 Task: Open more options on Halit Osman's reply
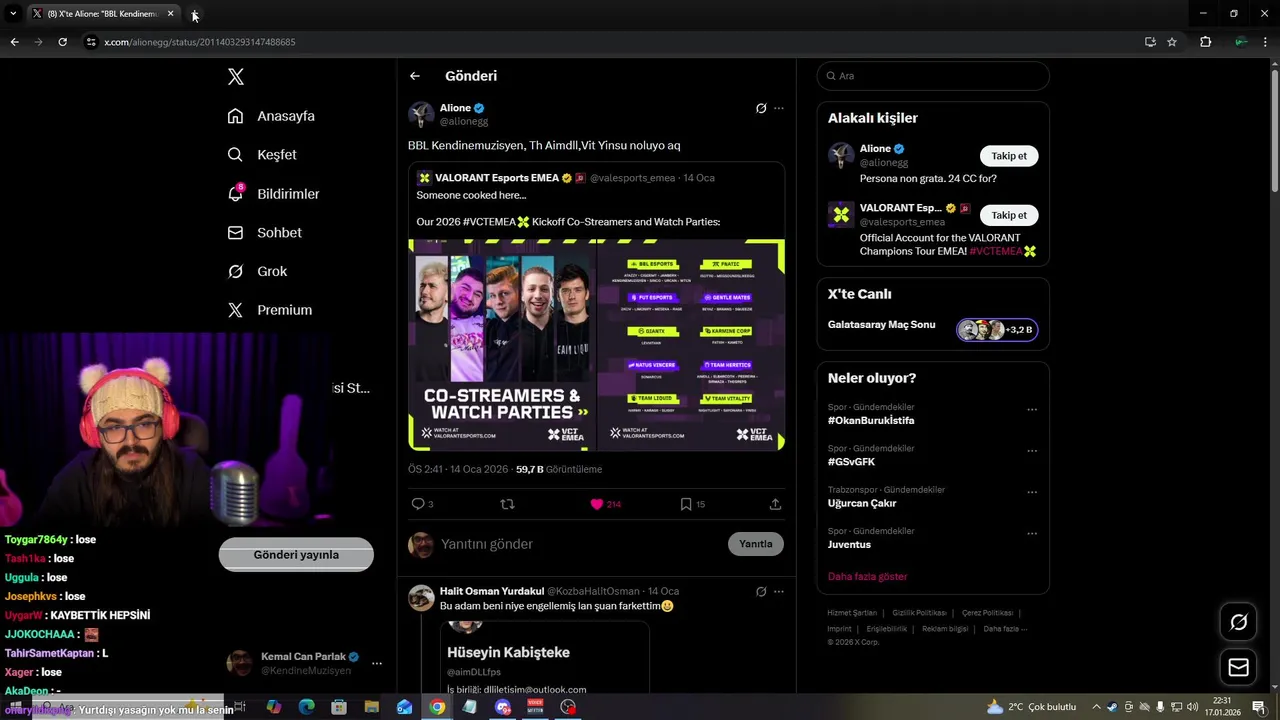tap(779, 591)
